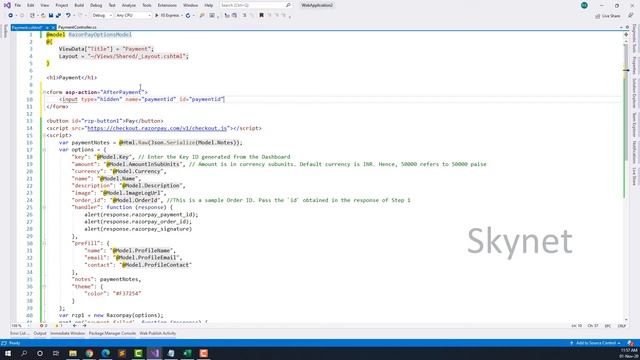This screenshot has width=640, height=360.
Task: Click the browser Refresh toolbar icon
Action: pyautogui.click(x=188, y=16)
